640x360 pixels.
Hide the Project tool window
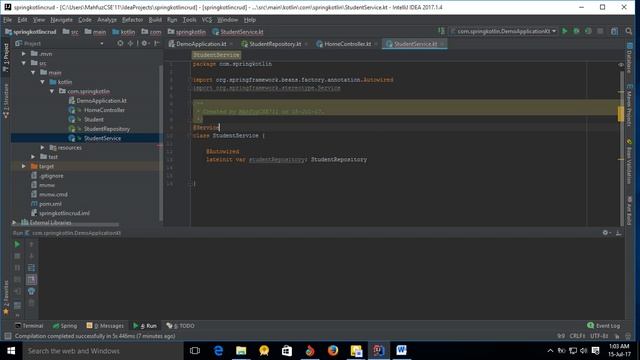tap(157, 43)
